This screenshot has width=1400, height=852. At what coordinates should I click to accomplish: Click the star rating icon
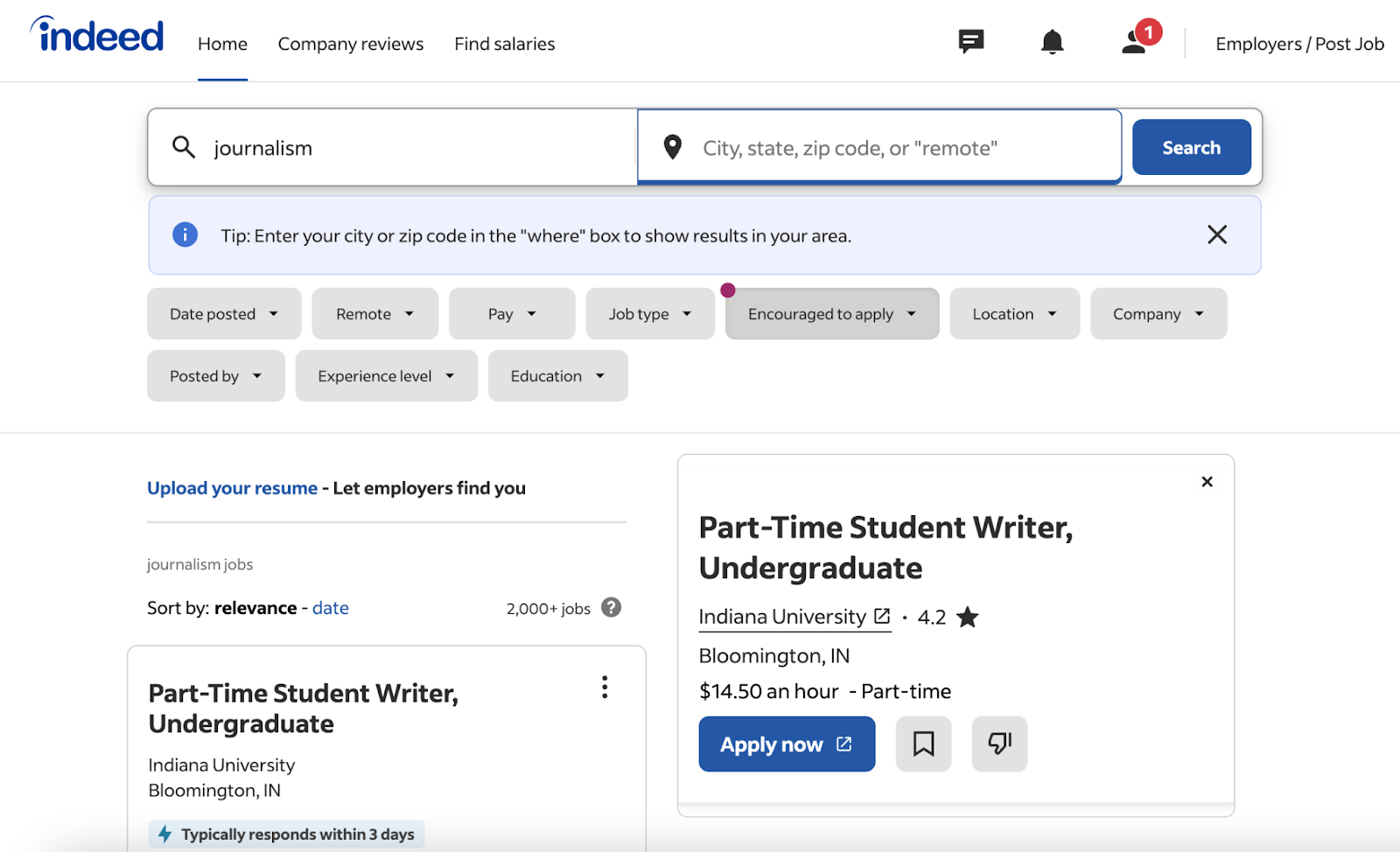(967, 618)
